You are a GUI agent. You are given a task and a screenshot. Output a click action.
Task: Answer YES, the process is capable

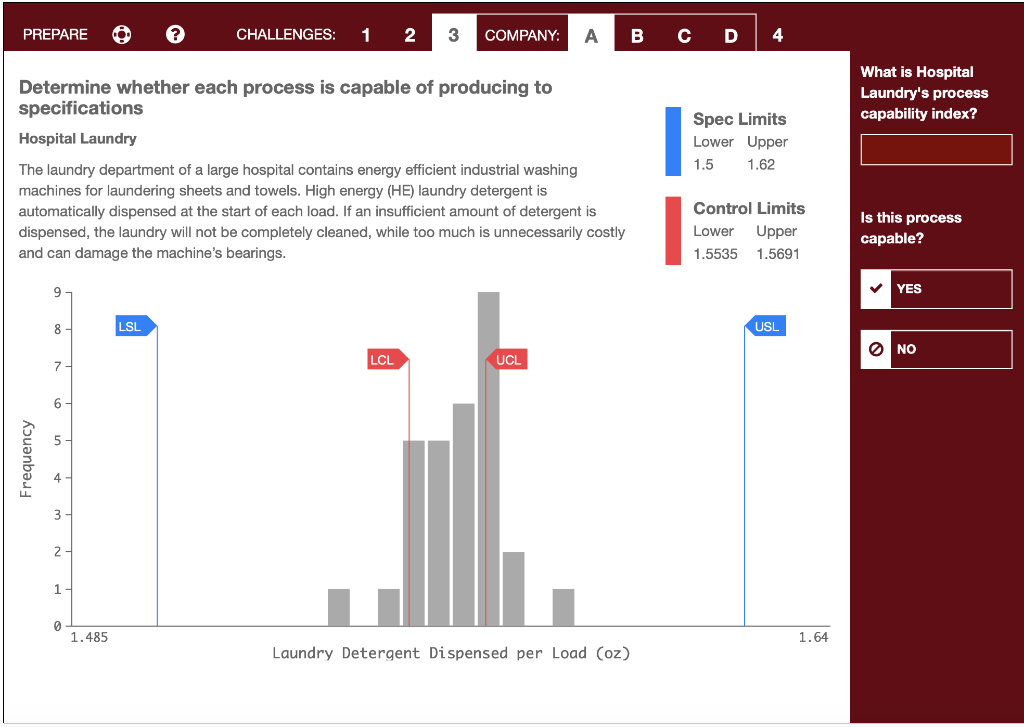[x=936, y=289]
